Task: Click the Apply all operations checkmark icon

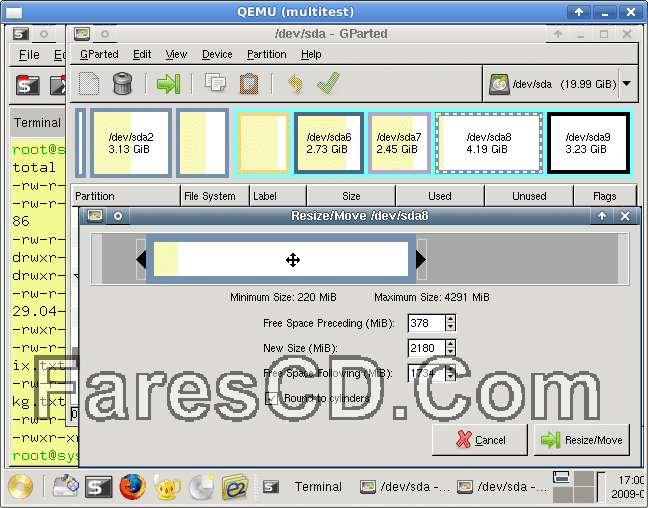Action: pos(329,83)
